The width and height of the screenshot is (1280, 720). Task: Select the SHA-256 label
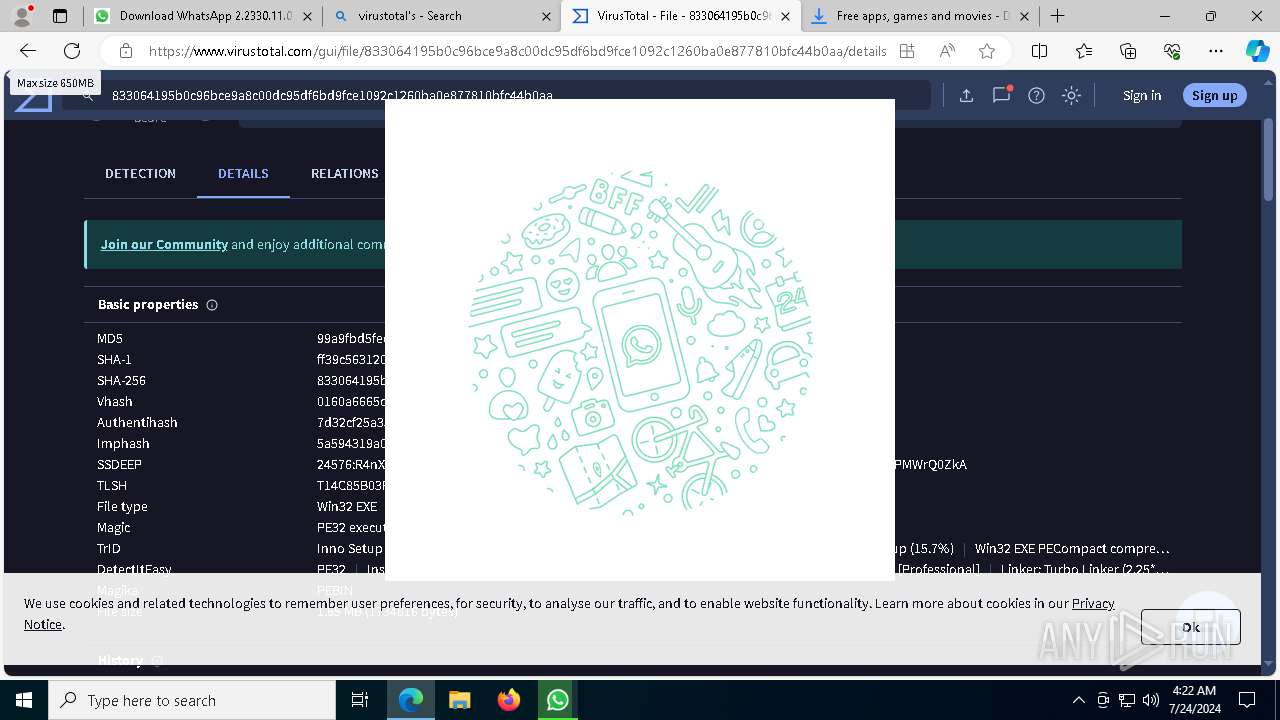(x=121, y=381)
